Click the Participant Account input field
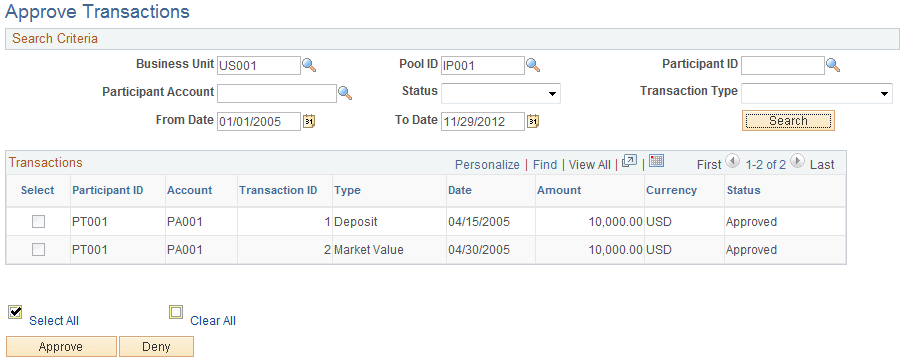906x361 pixels. coord(277,93)
